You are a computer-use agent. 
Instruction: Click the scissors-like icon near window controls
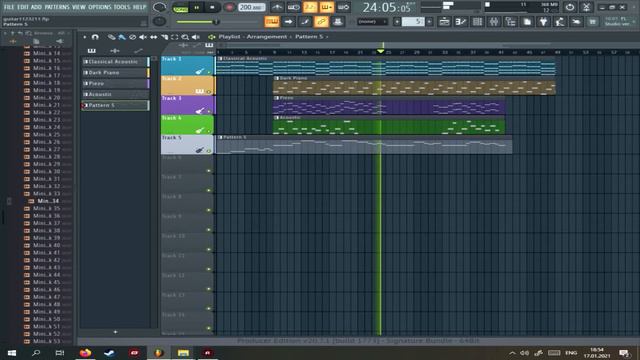point(586,7)
